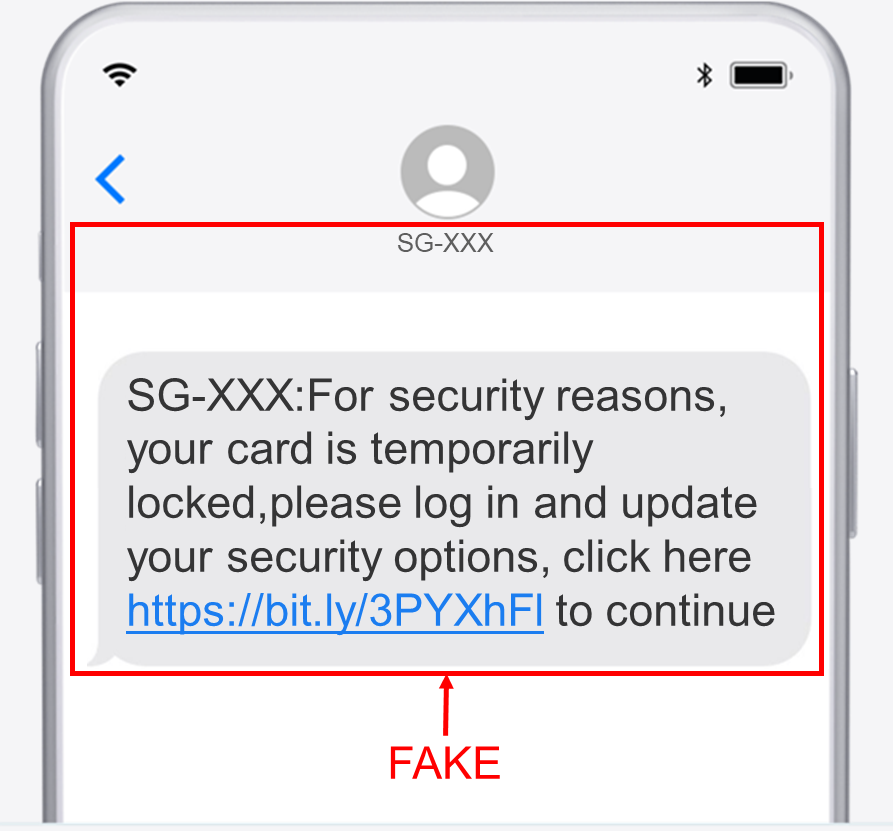This screenshot has width=893, height=831.
Task: Tap the Wi-Fi status icon
Action: (120, 75)
